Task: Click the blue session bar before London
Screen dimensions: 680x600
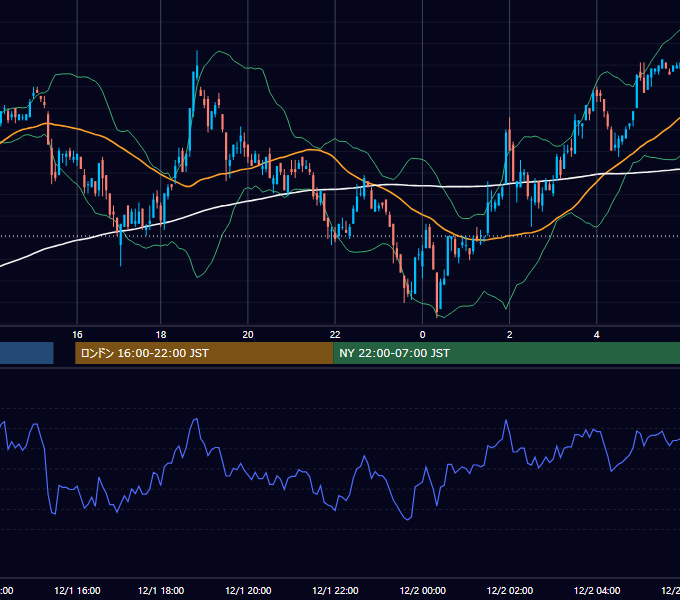Action: pos(26,353)
